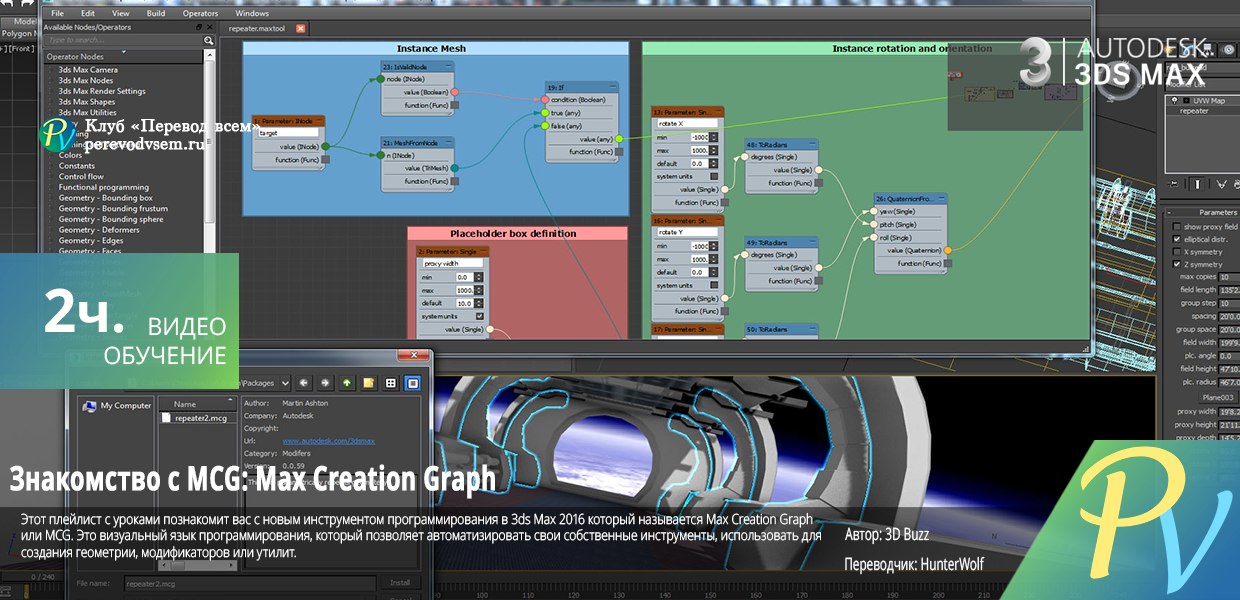Image resolution: width=1240 pixels, height=600 pixels.
Task: Expand the 3ds Max Camera category
Action: click(88, 70)
